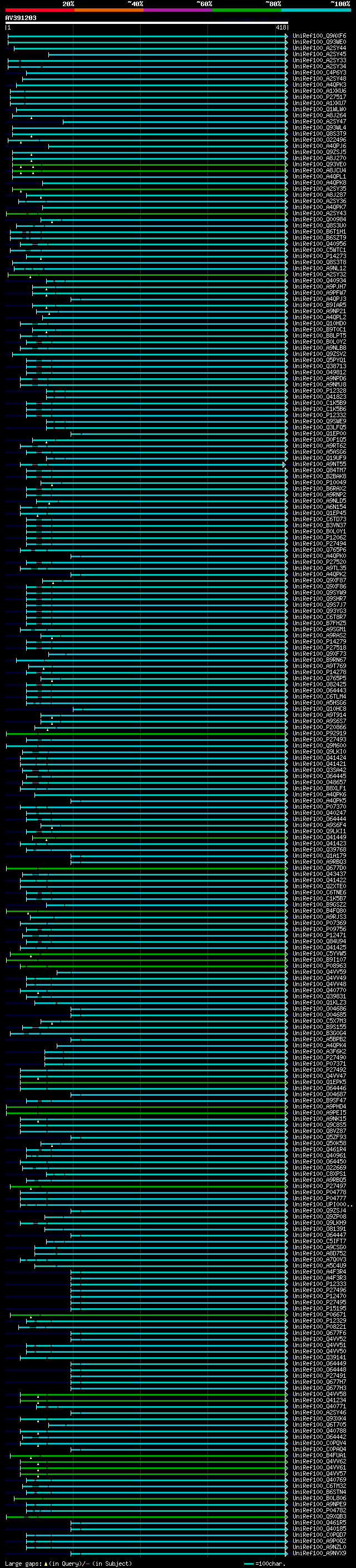Select the UniRef100_Q93XK4 label
356x1568 pixels.
coord(319,1419)
